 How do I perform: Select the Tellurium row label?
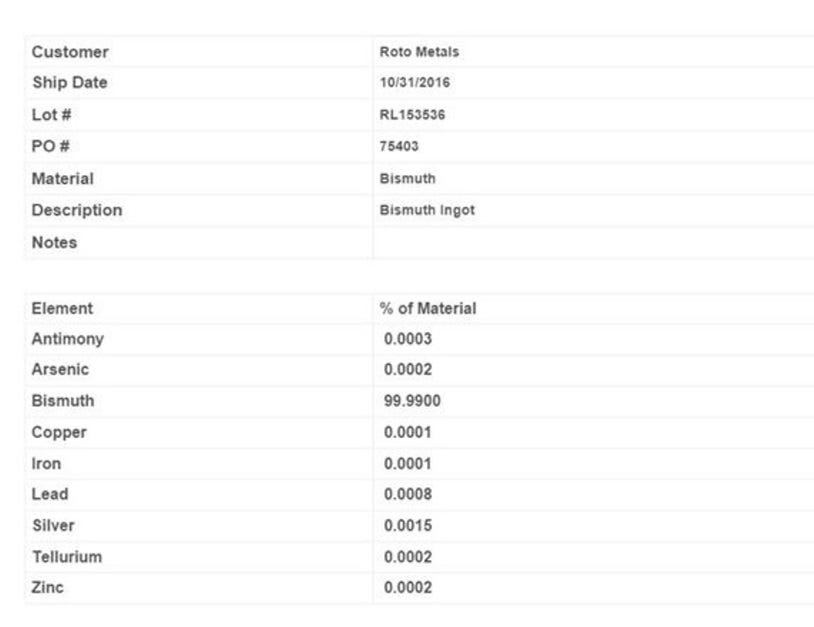pyautogui.click(x=66, y=556)
